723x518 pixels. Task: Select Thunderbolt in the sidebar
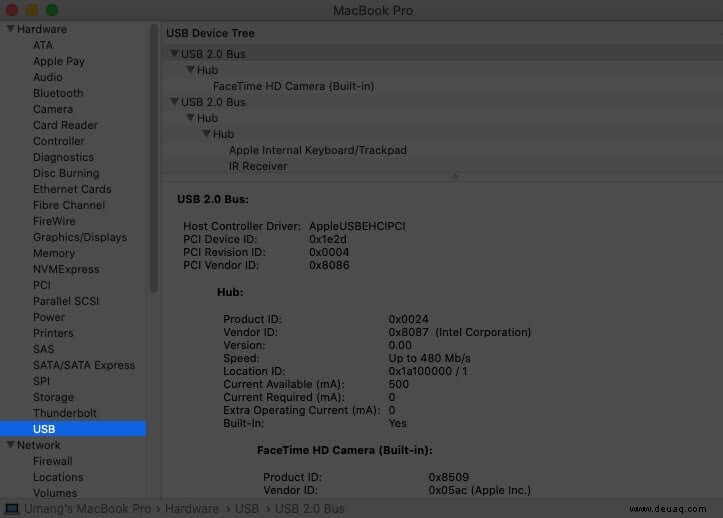[65, 413]
